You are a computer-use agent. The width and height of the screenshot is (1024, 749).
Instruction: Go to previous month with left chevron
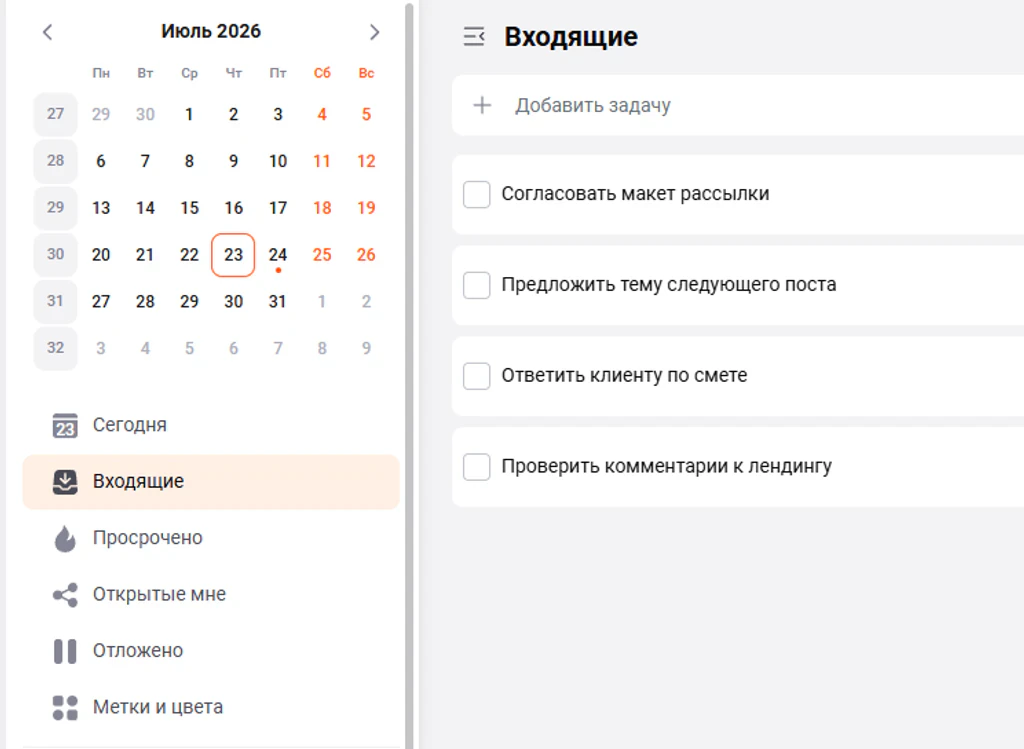pos(47,32)
